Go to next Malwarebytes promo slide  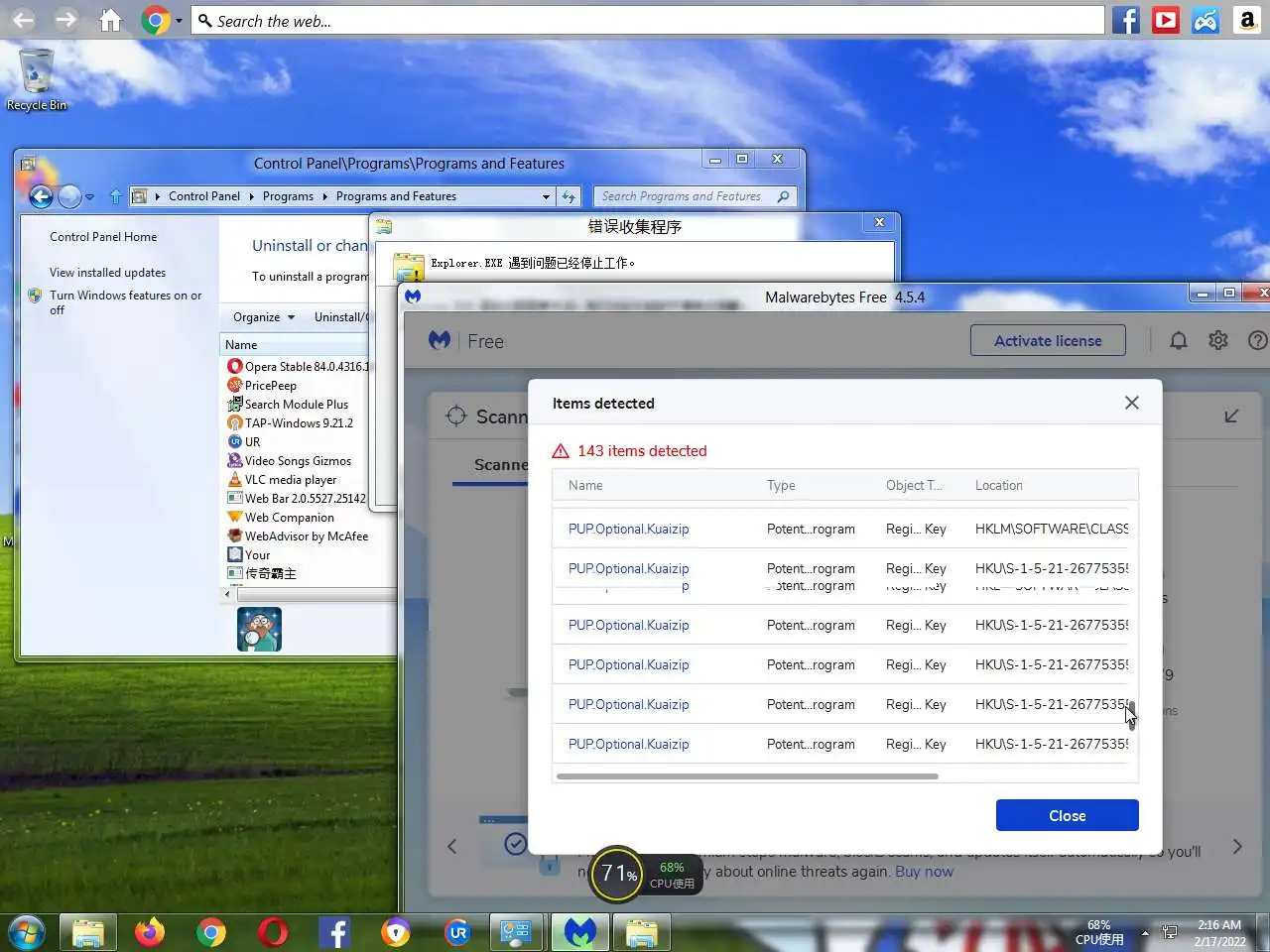pos(1236,846)
